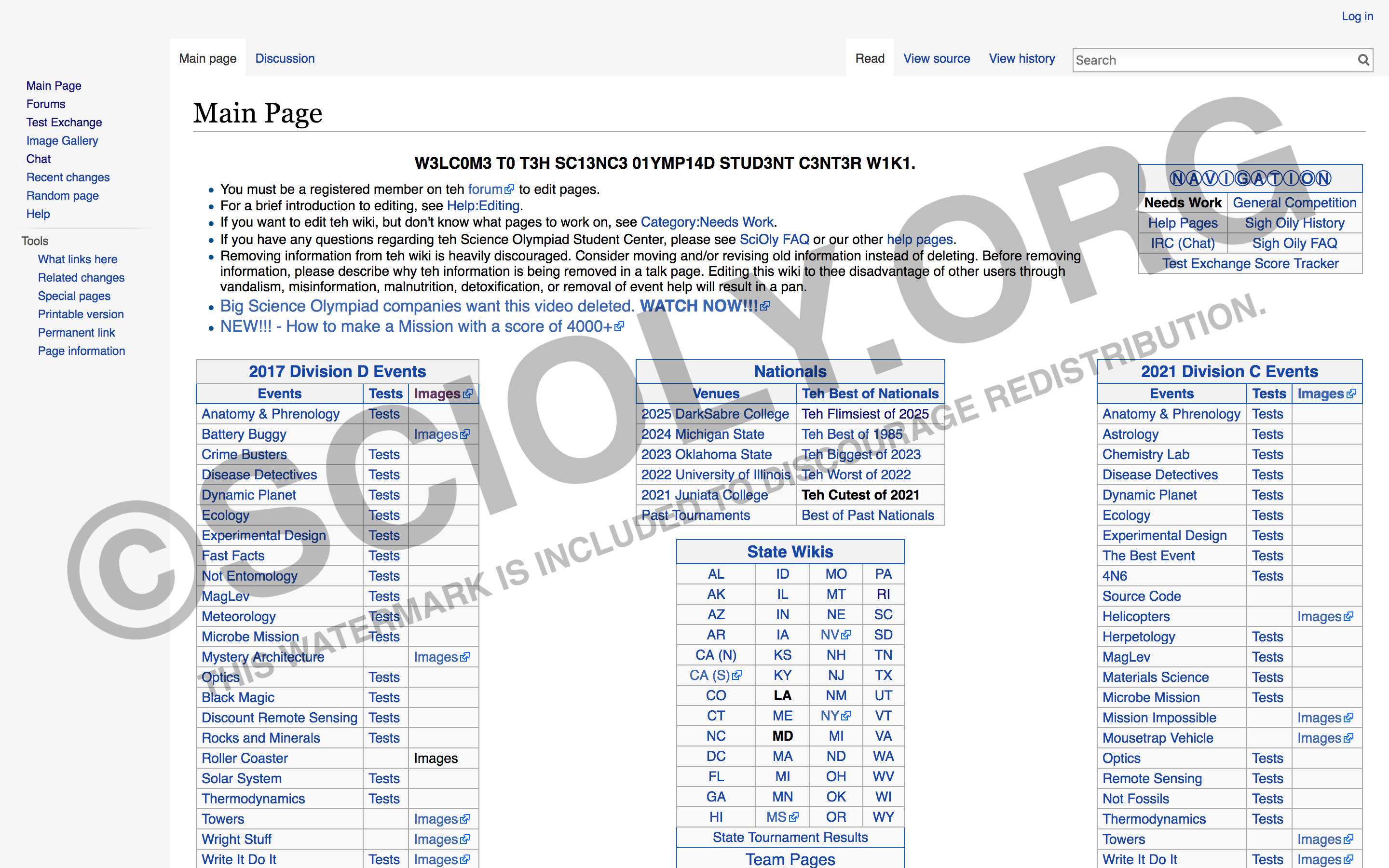Open the State Tournament Results link
The image size is (1389, 868).
[x=790, y=837]
